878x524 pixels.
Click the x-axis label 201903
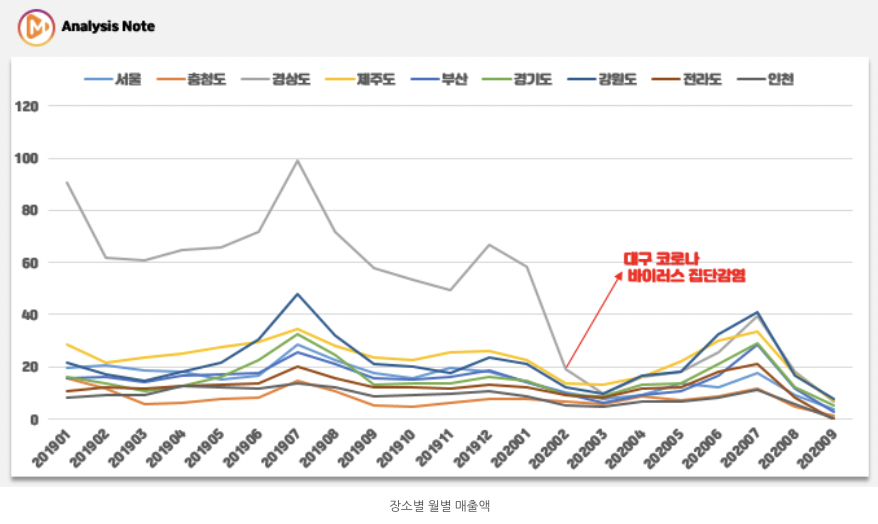(129, 448)
